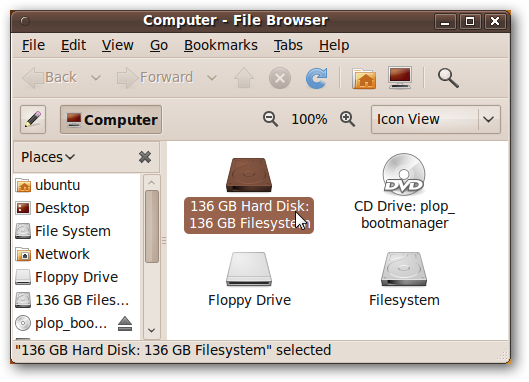Eject plop_boo... disc in sidebar
529x382 pixels.
click(125, 324)
